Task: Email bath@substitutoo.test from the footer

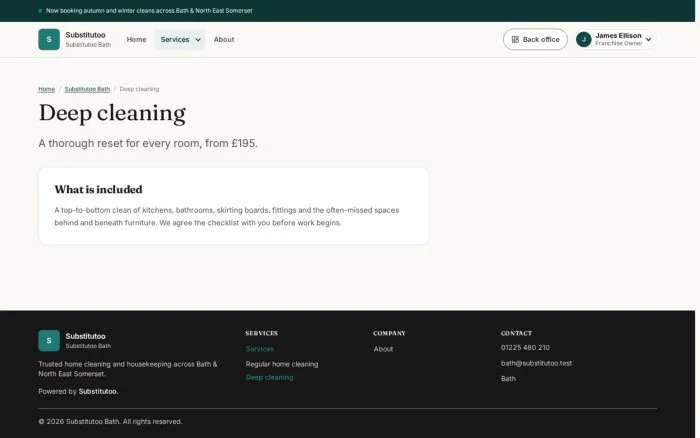Action: [x=536, y=363]
